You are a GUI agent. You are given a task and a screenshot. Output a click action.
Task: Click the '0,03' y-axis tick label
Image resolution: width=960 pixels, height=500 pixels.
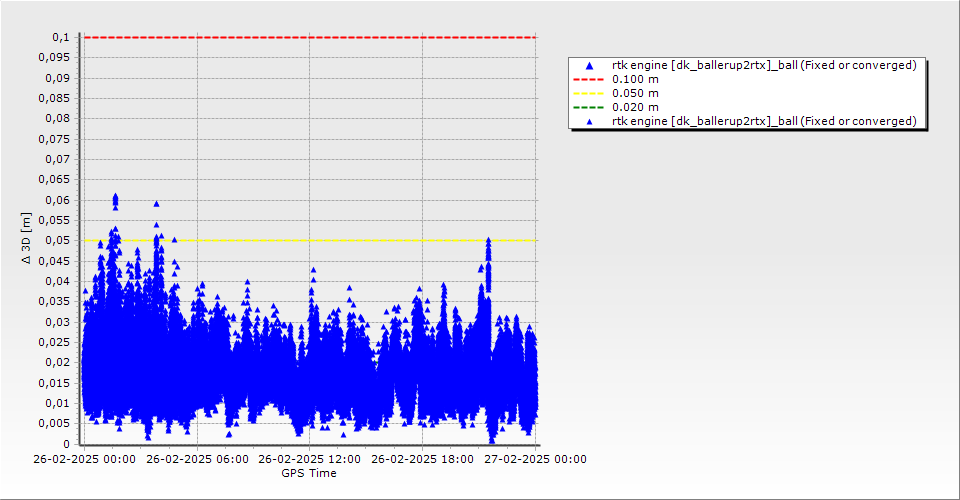(x=58, y=323)
